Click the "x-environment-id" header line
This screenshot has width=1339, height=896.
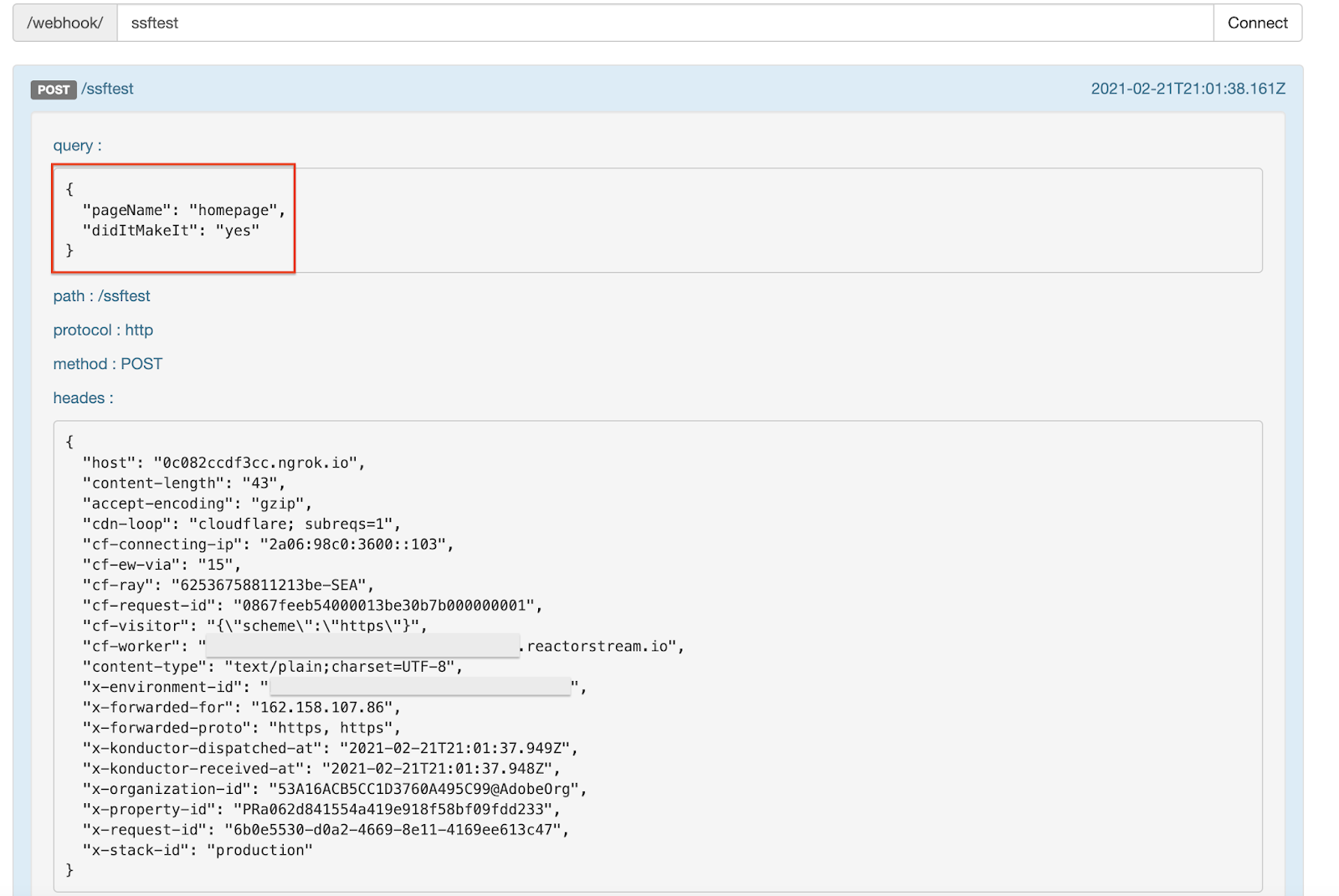tap(335, 687)
